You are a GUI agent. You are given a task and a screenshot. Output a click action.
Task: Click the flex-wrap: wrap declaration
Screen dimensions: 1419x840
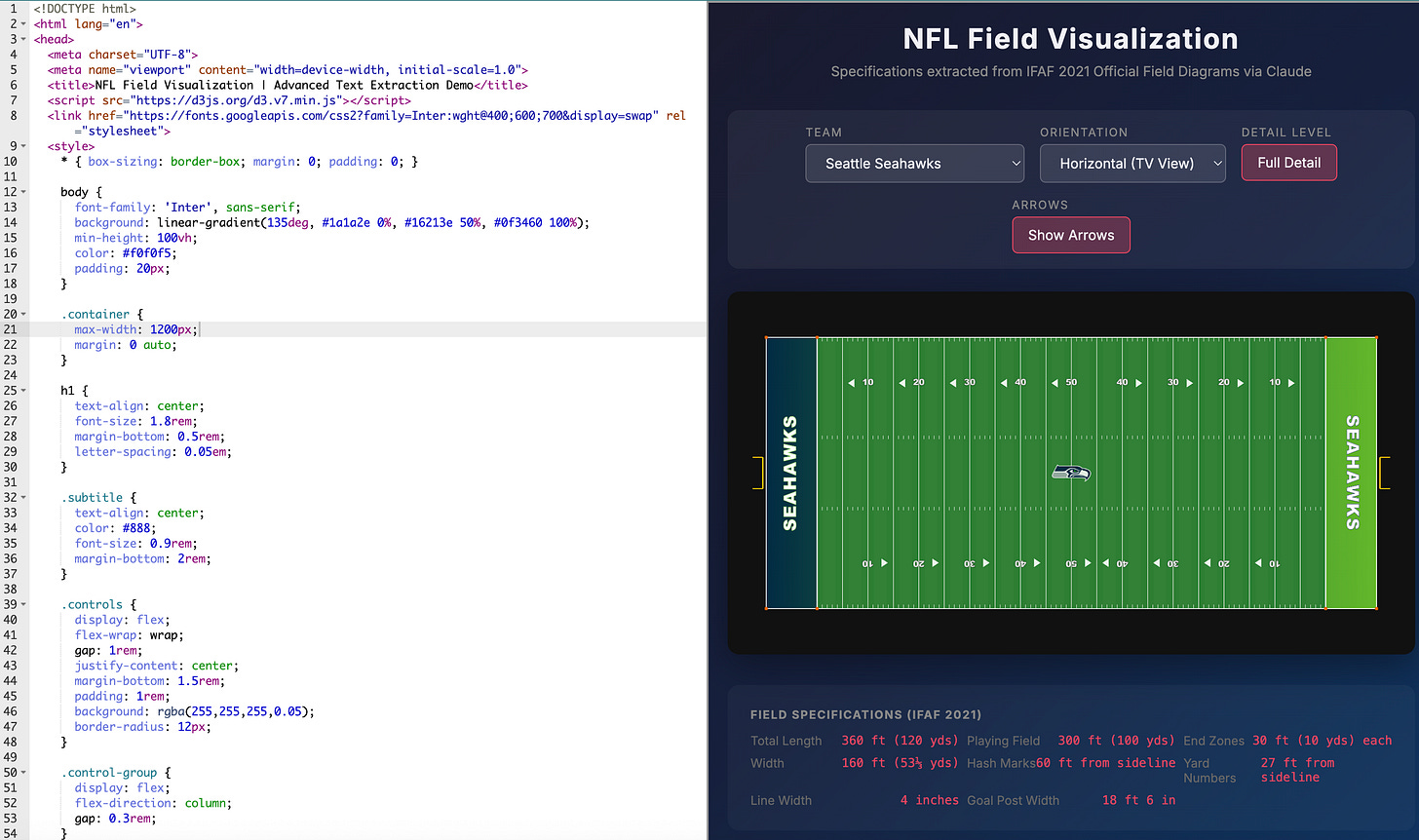(x=130, y=635)
